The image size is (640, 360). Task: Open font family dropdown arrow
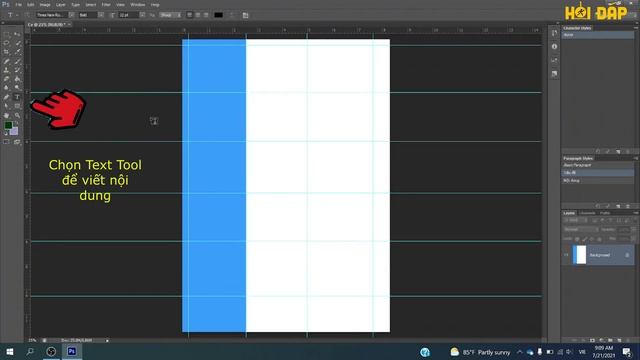click(x=71, y=15)
